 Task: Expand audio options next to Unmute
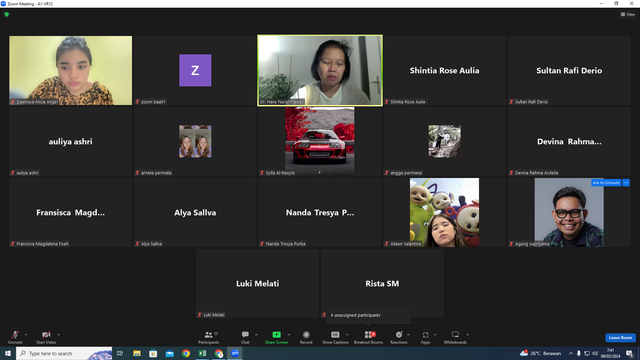26,335
